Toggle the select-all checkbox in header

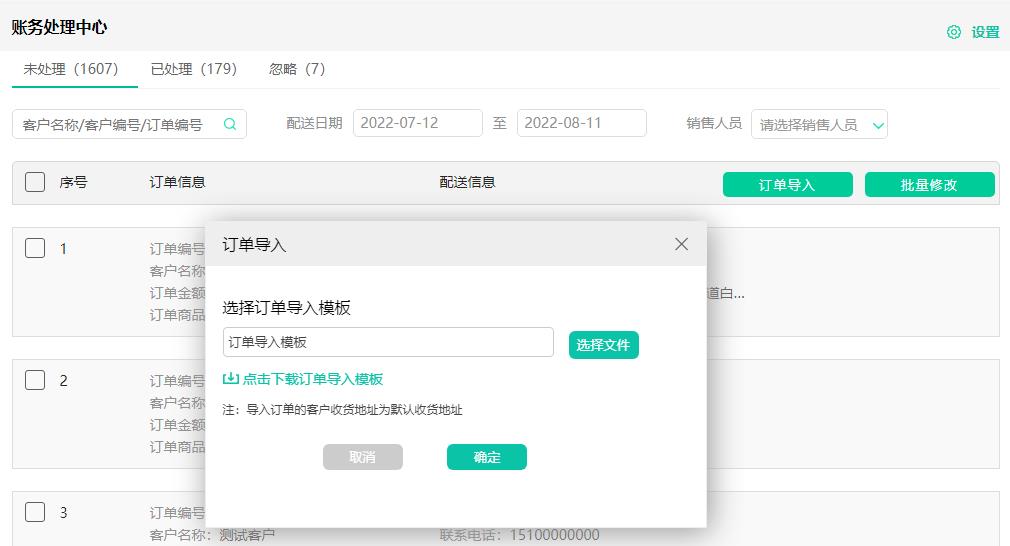[x=35, y=182]
